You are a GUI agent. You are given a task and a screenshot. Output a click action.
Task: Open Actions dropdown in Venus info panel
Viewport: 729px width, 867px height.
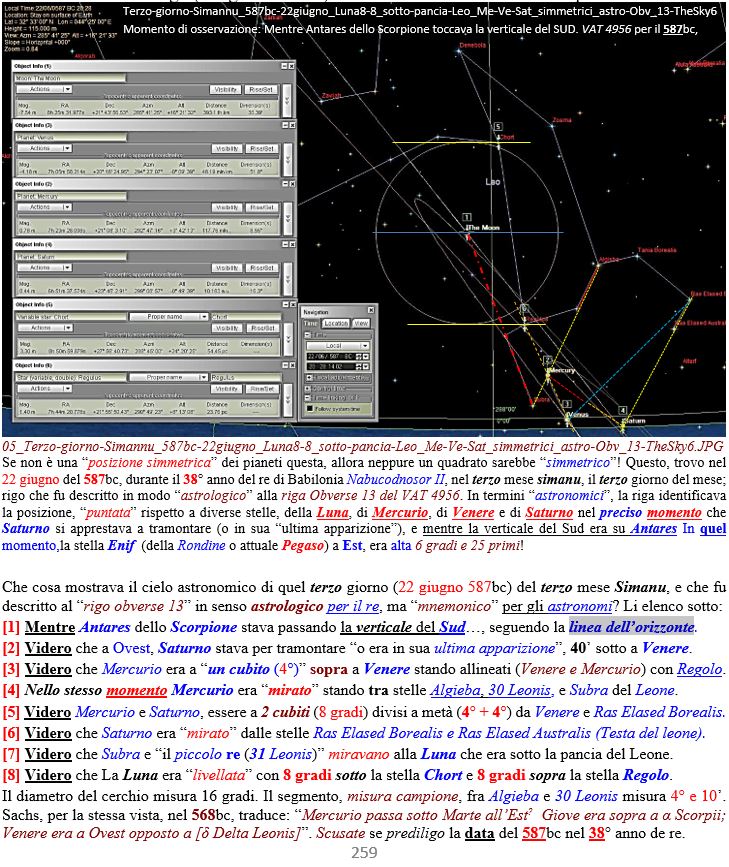click(44, 148)
